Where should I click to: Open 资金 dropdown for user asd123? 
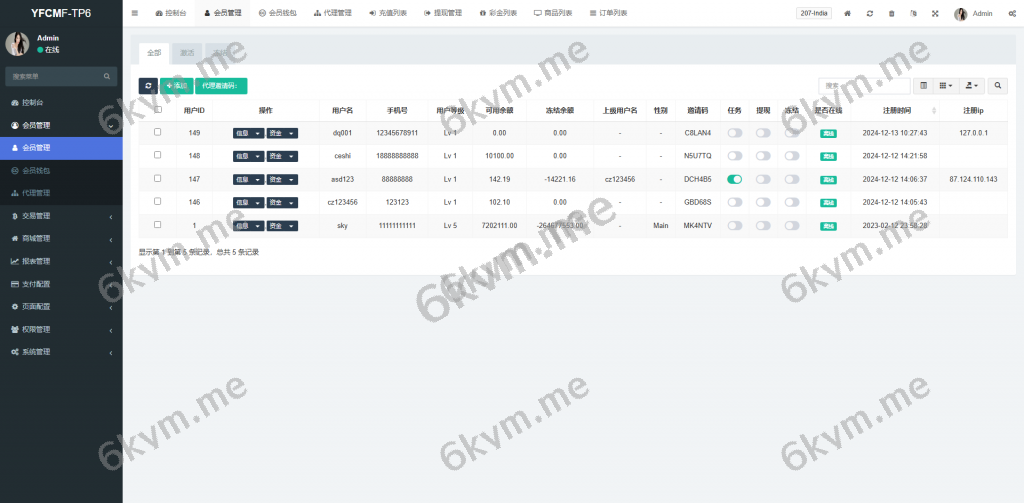coord(282,180)
